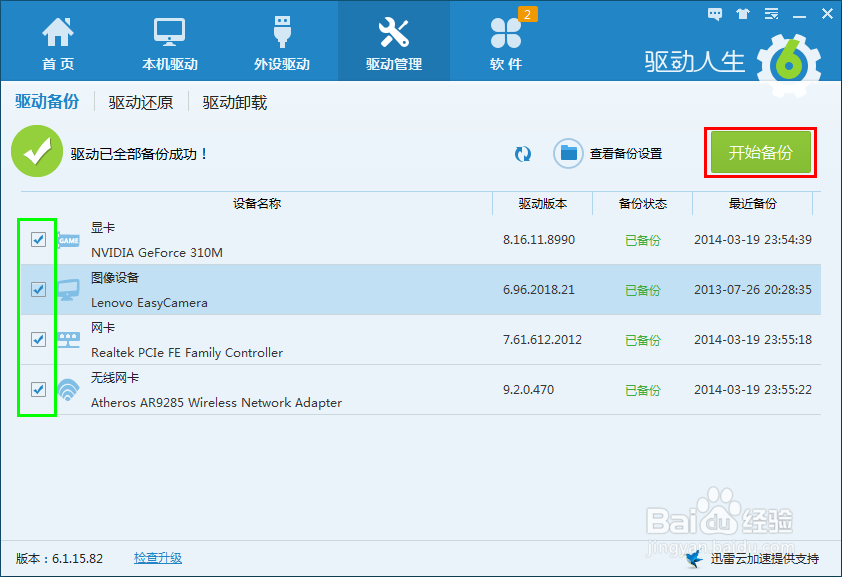
Task: Click 迅雷云加速提供支持 text
Action: tap(765, 559)
